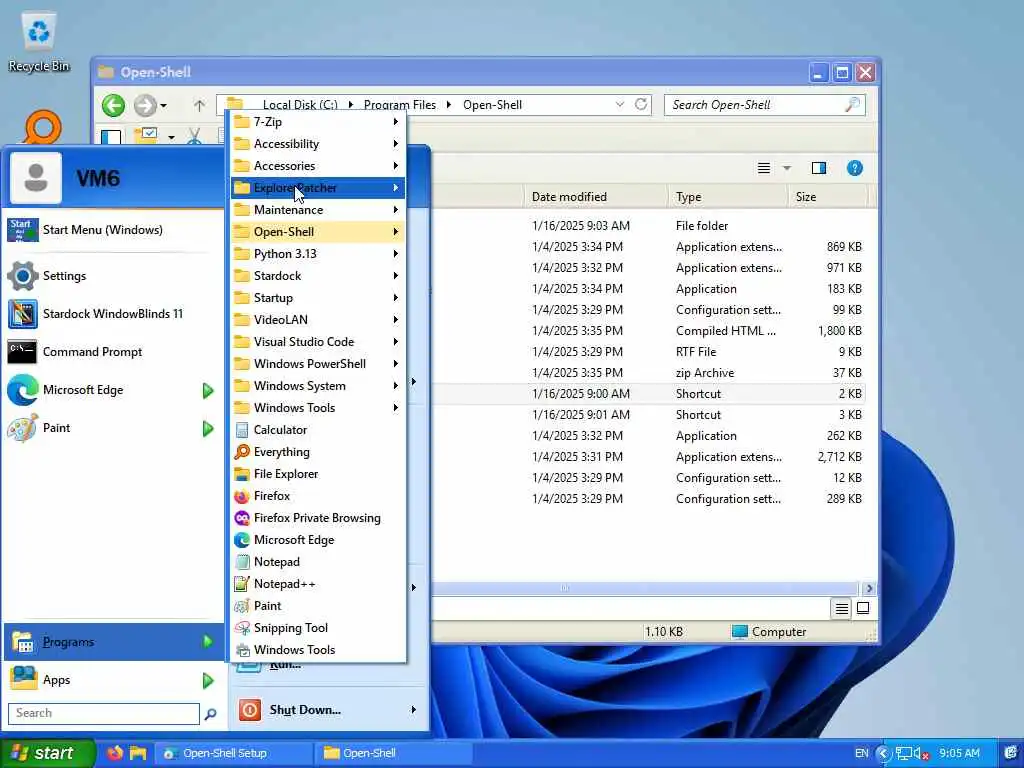
Task: Click the EN language indicator in tray
Action: click(861, 753)
